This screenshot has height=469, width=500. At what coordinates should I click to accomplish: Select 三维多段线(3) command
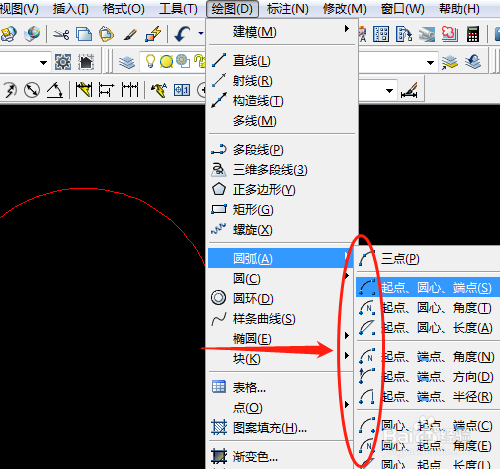[282, 170]
